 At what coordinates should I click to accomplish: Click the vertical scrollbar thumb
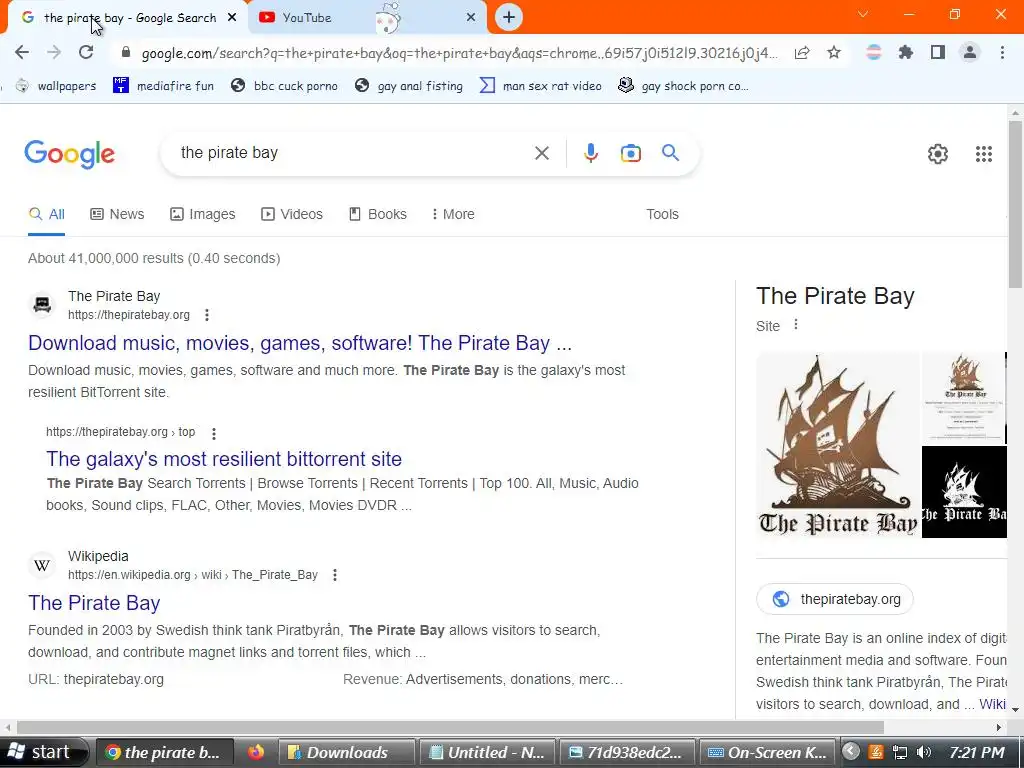pos(1015,204)
